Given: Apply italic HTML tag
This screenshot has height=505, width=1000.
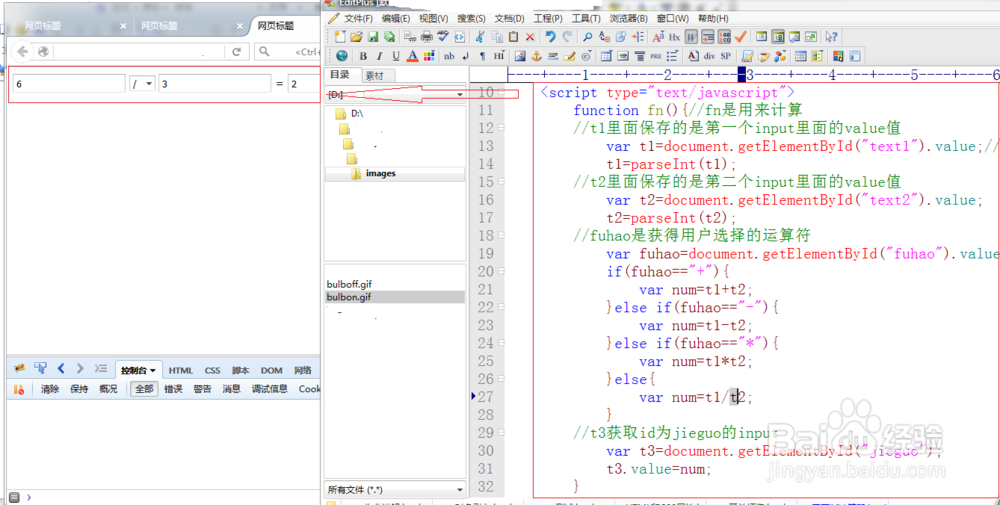Looking at the screenshot, I should (x=379, y=56).
